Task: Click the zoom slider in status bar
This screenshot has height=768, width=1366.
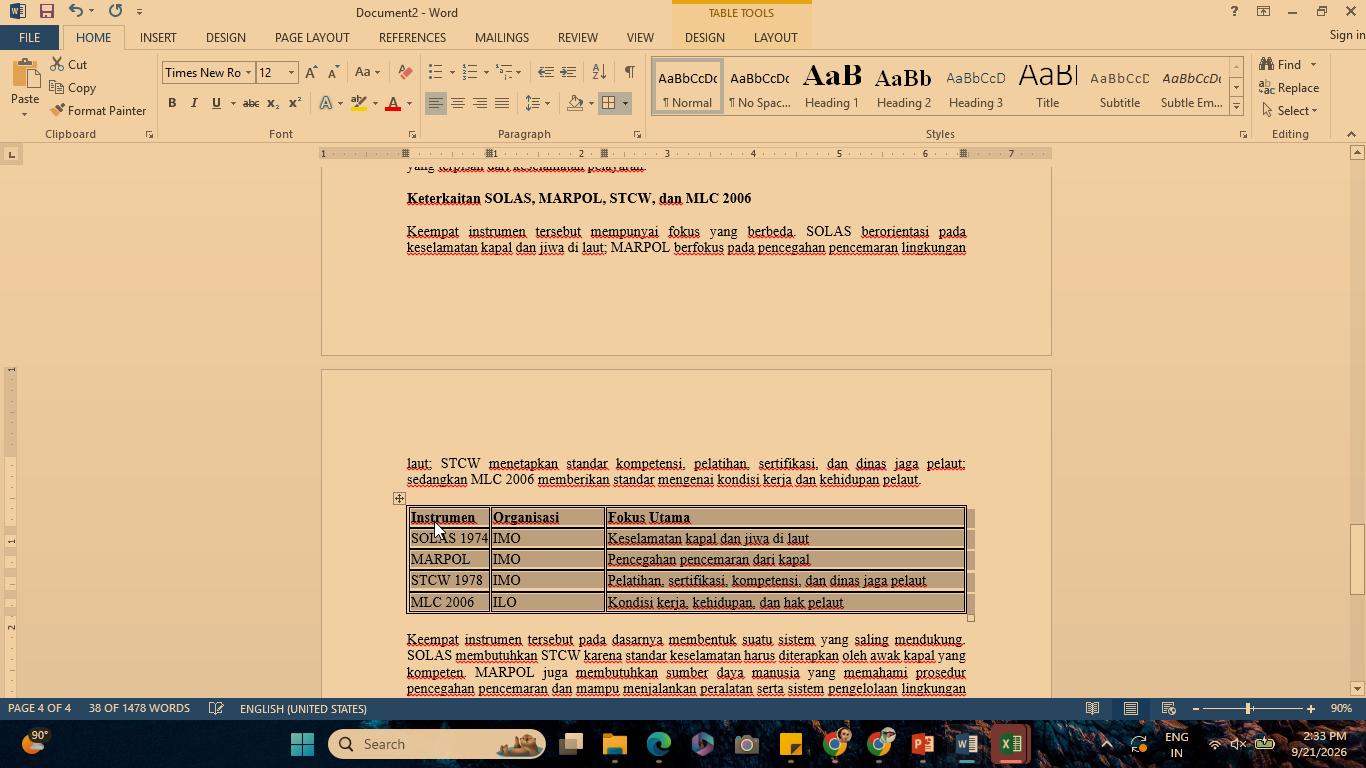Action: click(x=1249, y=708)
